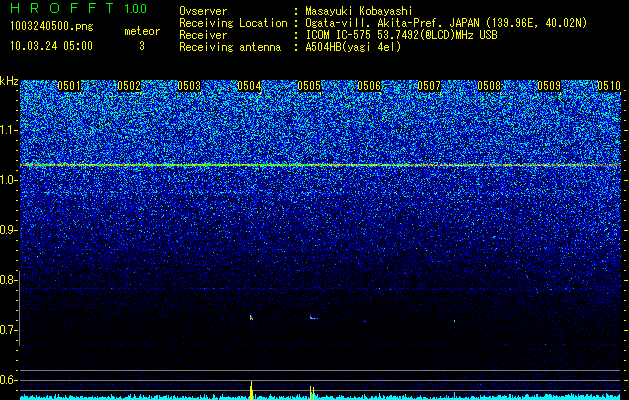Click the meteor echo near 0505
629x400 pixels.
coord(313,318)
